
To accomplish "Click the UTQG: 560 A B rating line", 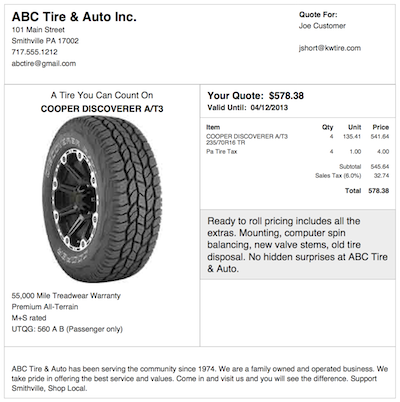I will (67, 329).
